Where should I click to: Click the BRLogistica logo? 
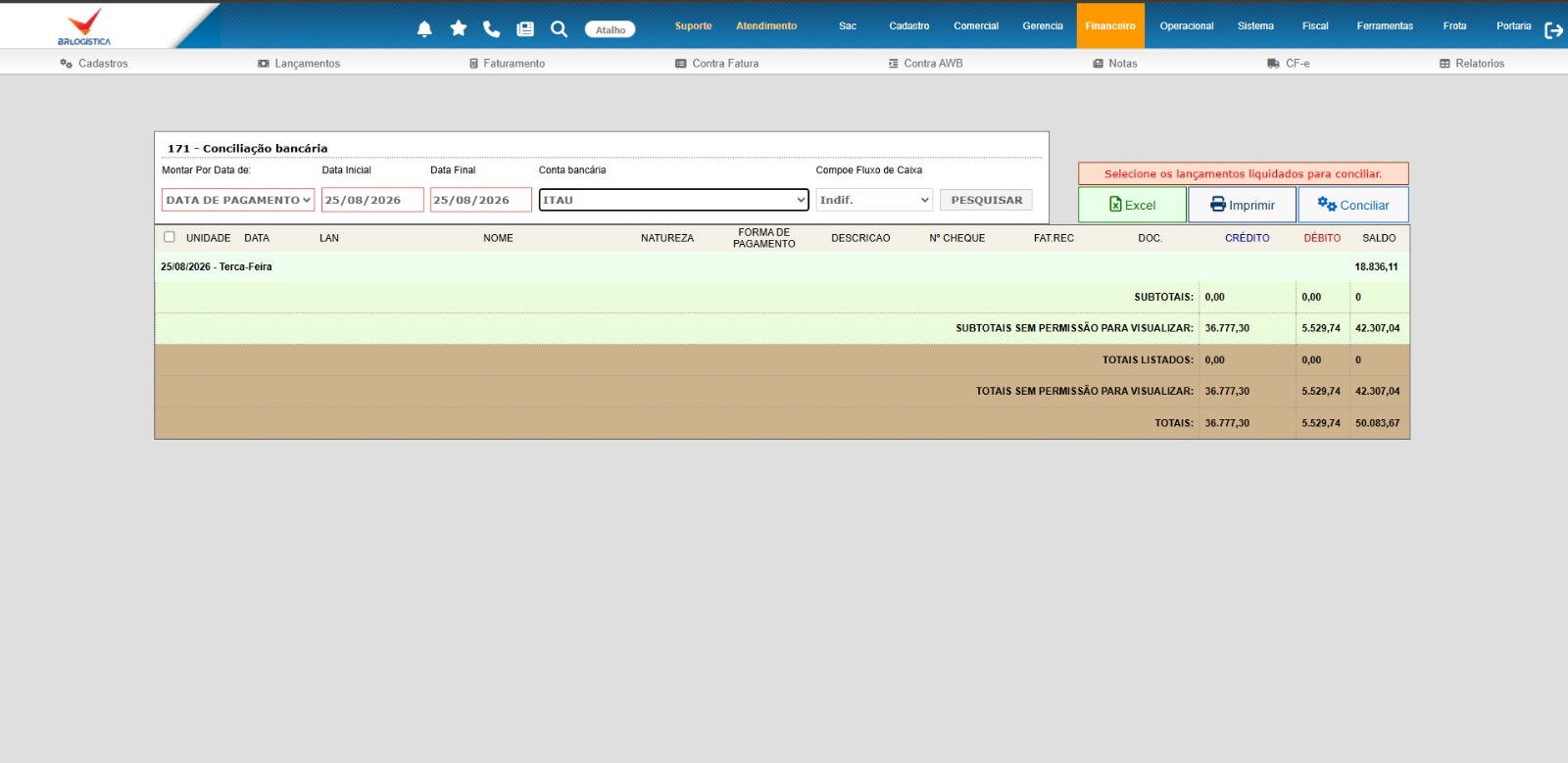tap(84, 26)
